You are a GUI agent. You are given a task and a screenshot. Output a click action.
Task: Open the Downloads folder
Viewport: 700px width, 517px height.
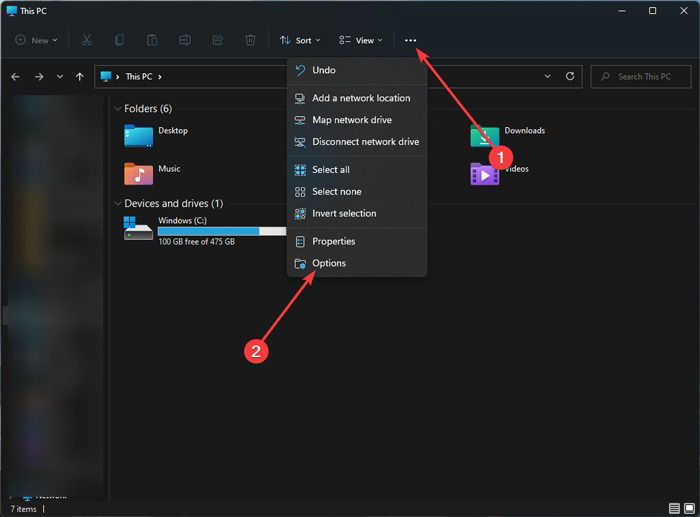coord(507,136)
